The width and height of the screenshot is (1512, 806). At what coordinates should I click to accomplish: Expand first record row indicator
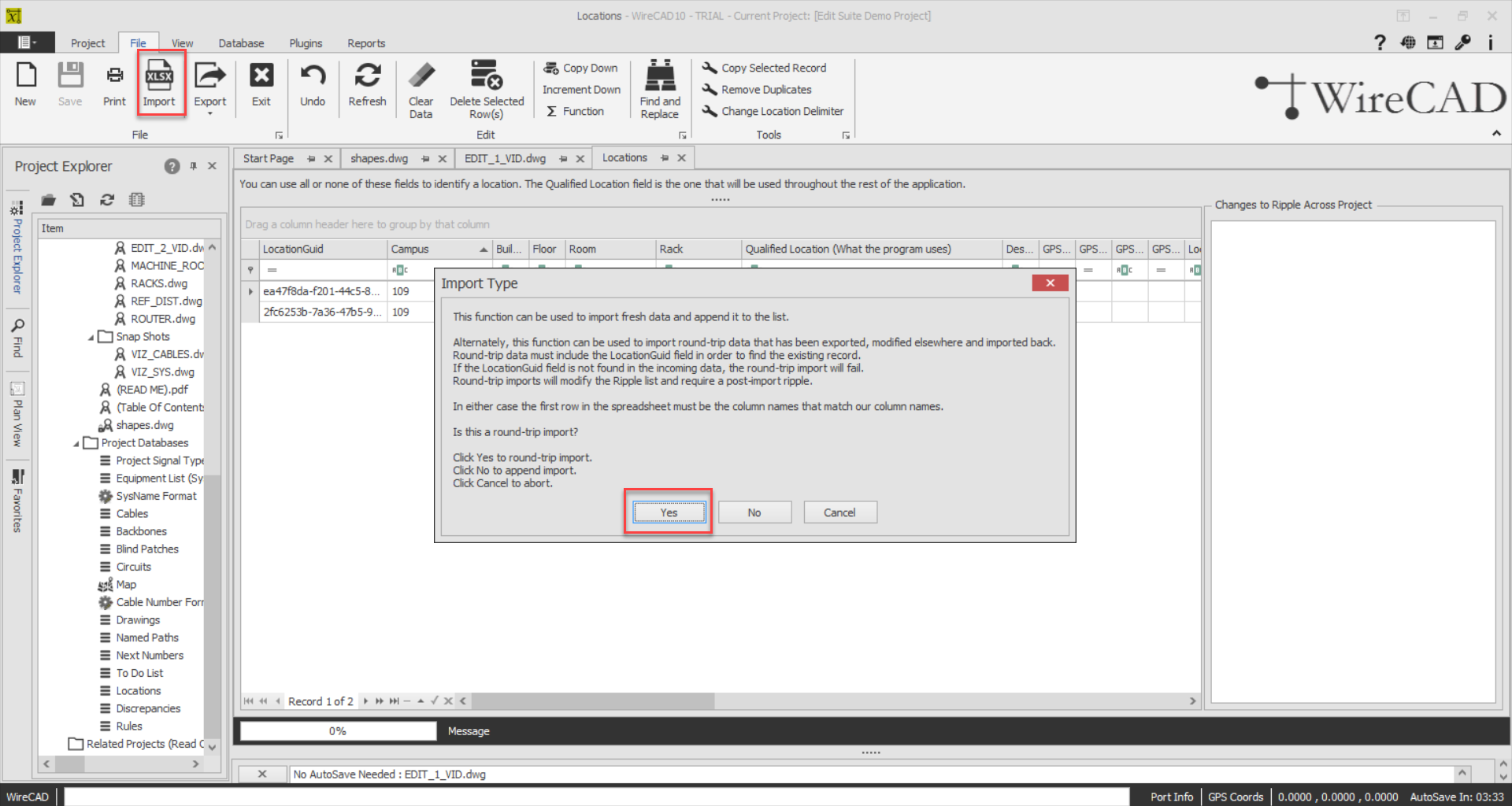250,291
